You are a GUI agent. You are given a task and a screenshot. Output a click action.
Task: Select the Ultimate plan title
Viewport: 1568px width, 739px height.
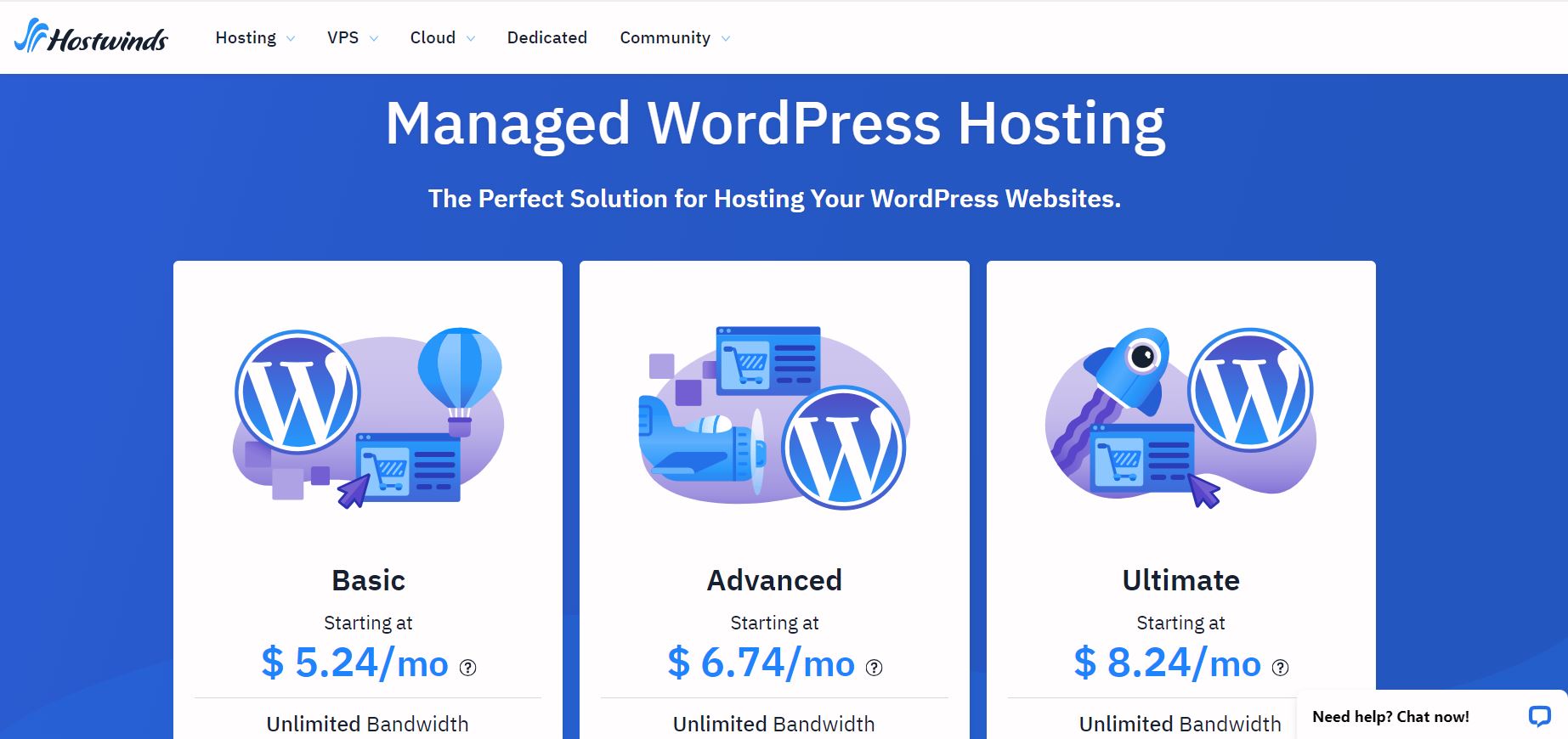pyautogui.click(x=1180, y=580)
